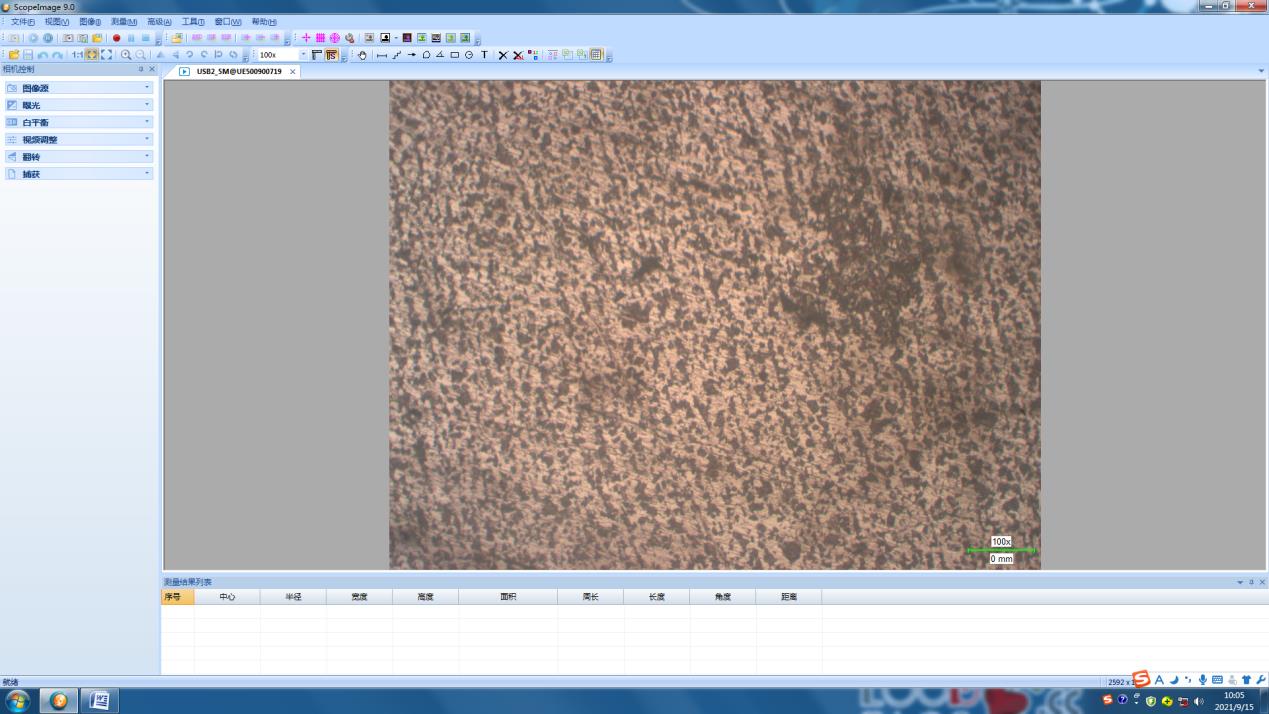Toggle the ruler display icon

pos(317,55)
